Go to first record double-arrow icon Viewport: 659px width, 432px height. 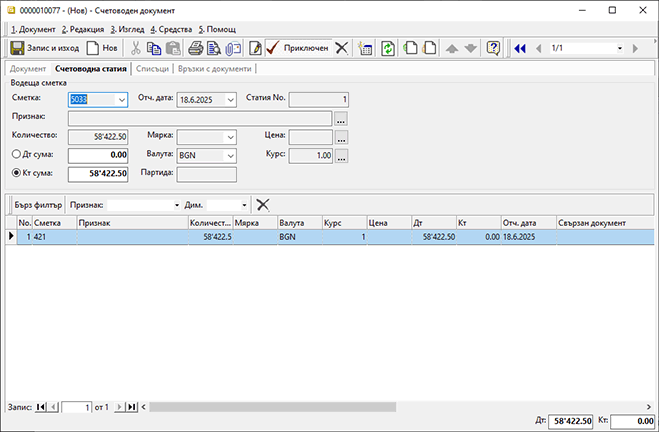(520, 48)
